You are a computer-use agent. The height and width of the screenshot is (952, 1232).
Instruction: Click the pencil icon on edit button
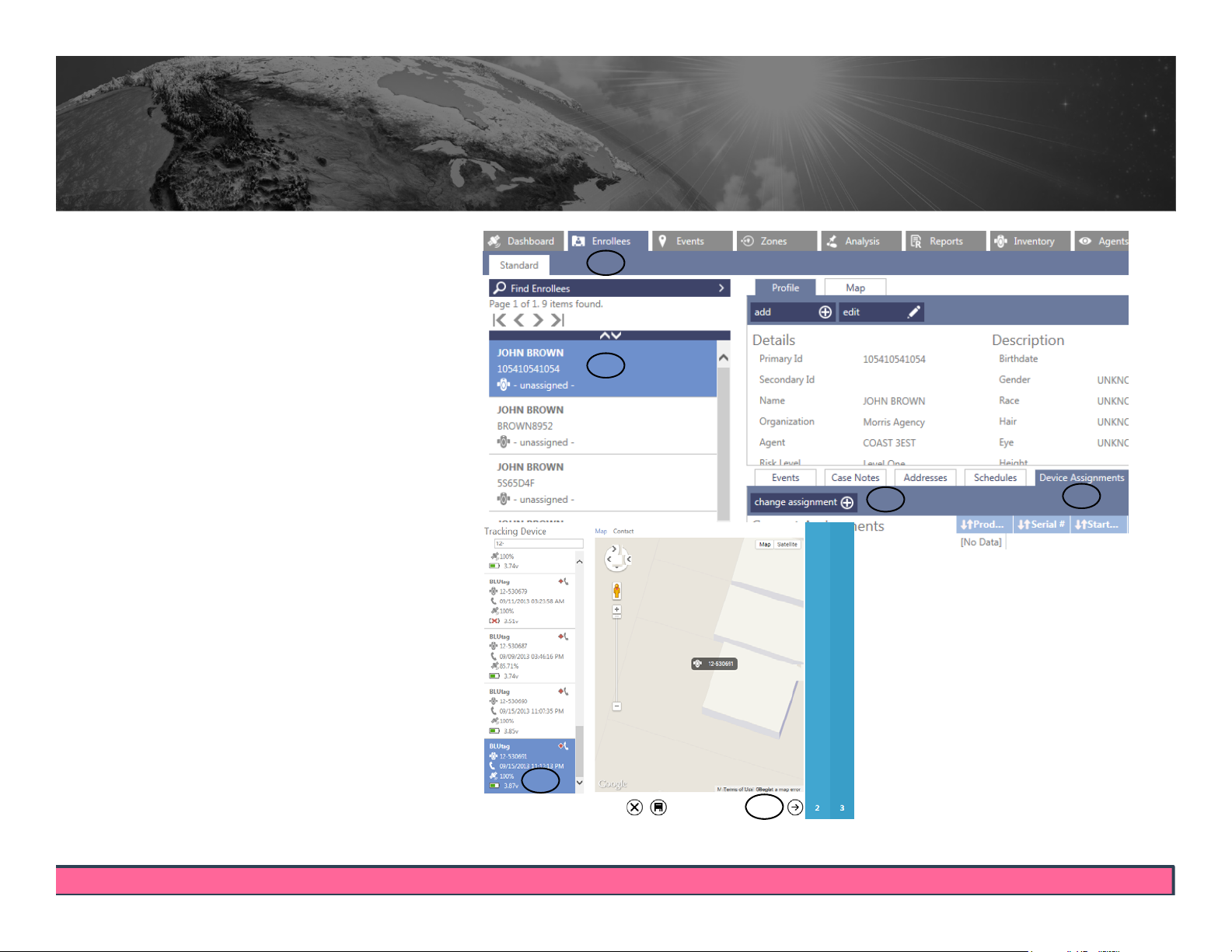[x=914, y=312]
